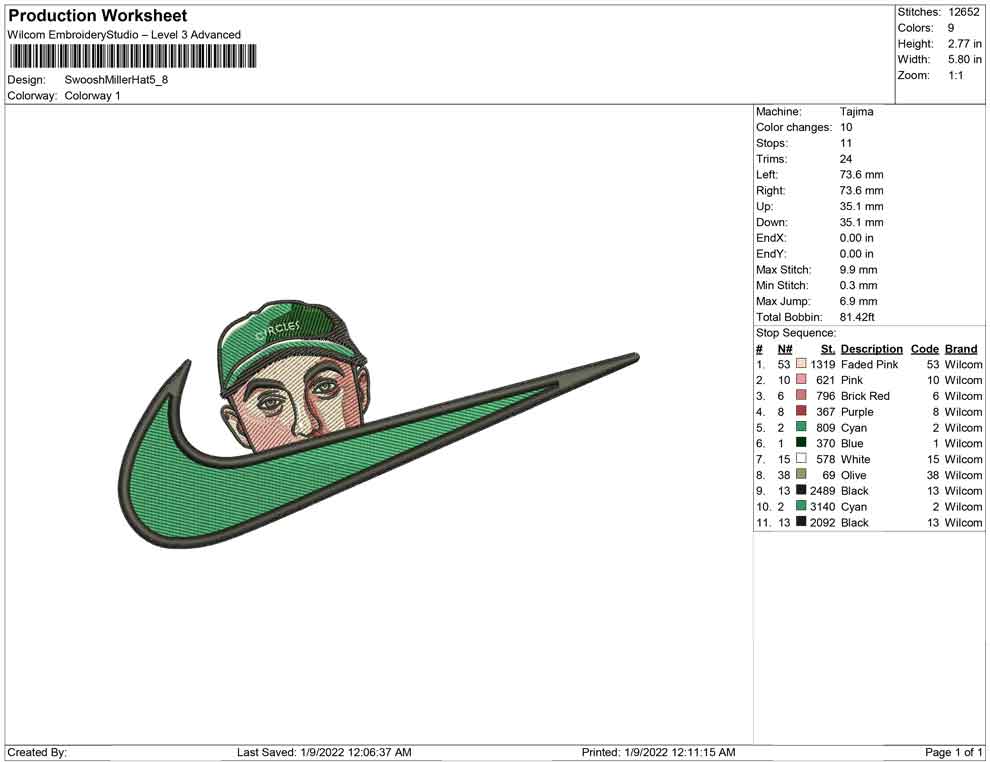Click the stitch count '3140' in row 10
990x762 pixels.
pos(823,506)
